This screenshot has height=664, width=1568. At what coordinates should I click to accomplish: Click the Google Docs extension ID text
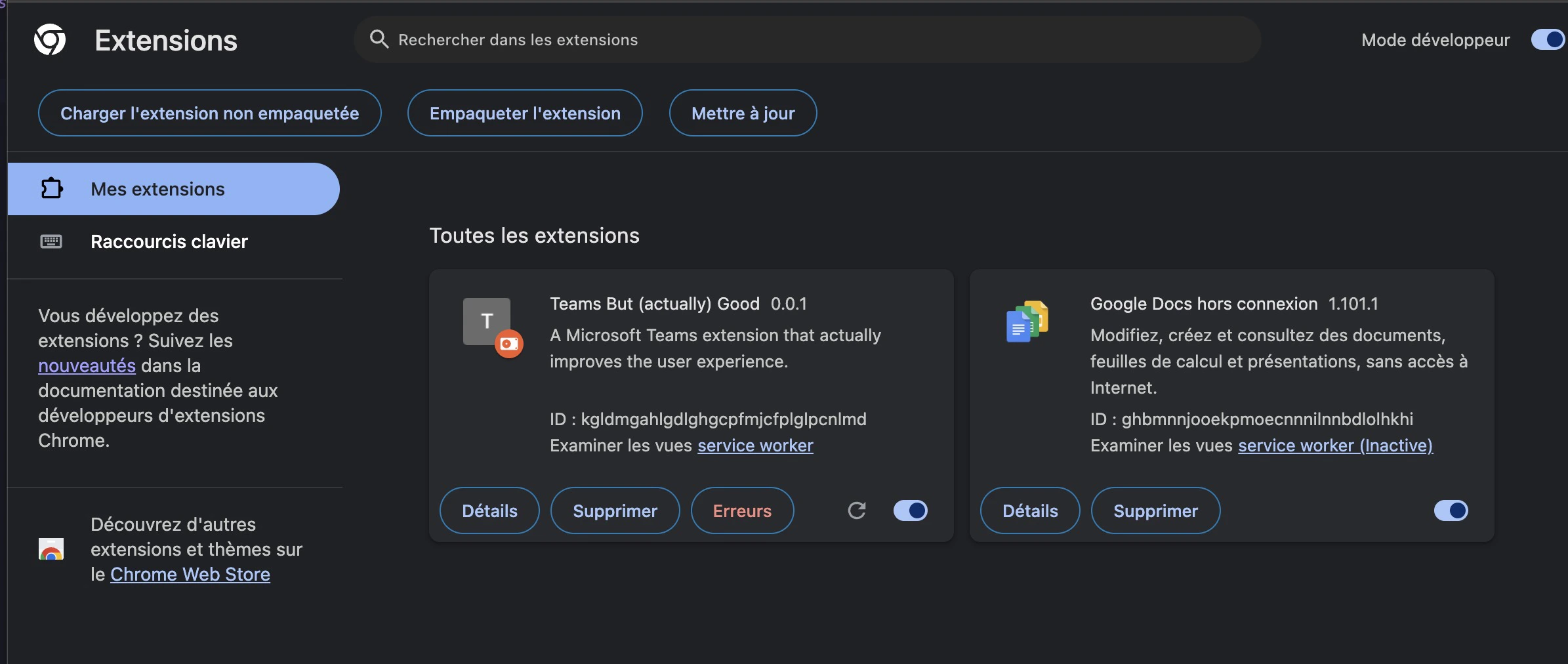coord(1252,419)
